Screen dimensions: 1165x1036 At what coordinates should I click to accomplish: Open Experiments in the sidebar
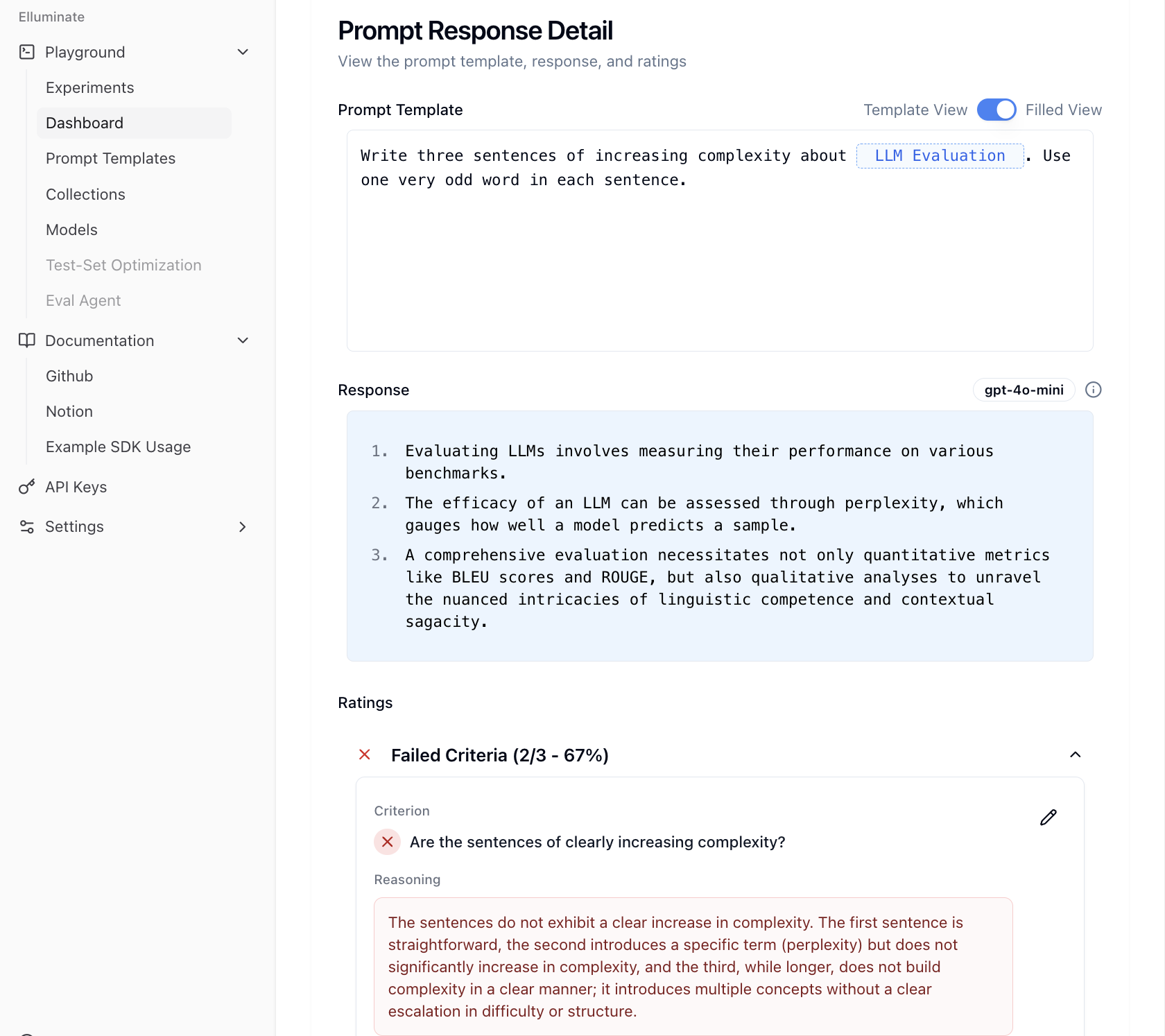[90, 87]
